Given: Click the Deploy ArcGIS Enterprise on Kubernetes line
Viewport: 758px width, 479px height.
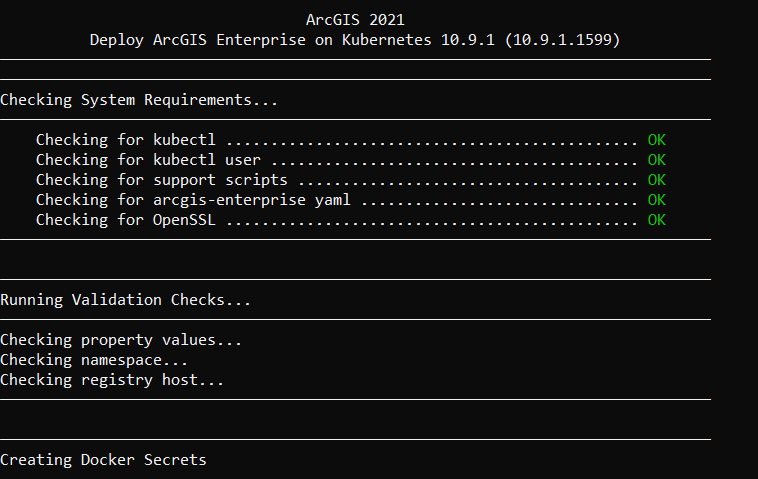Looking at the screenshot, I should (x=355, y=40).
